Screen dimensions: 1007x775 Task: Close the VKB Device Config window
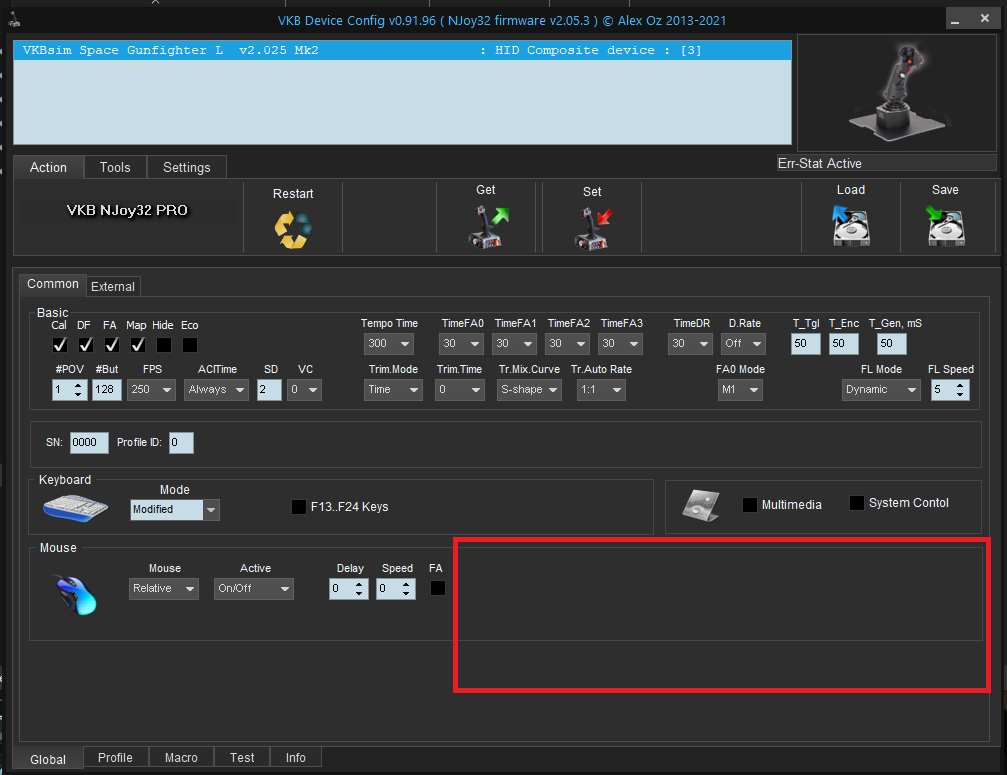tap(985, 19)
